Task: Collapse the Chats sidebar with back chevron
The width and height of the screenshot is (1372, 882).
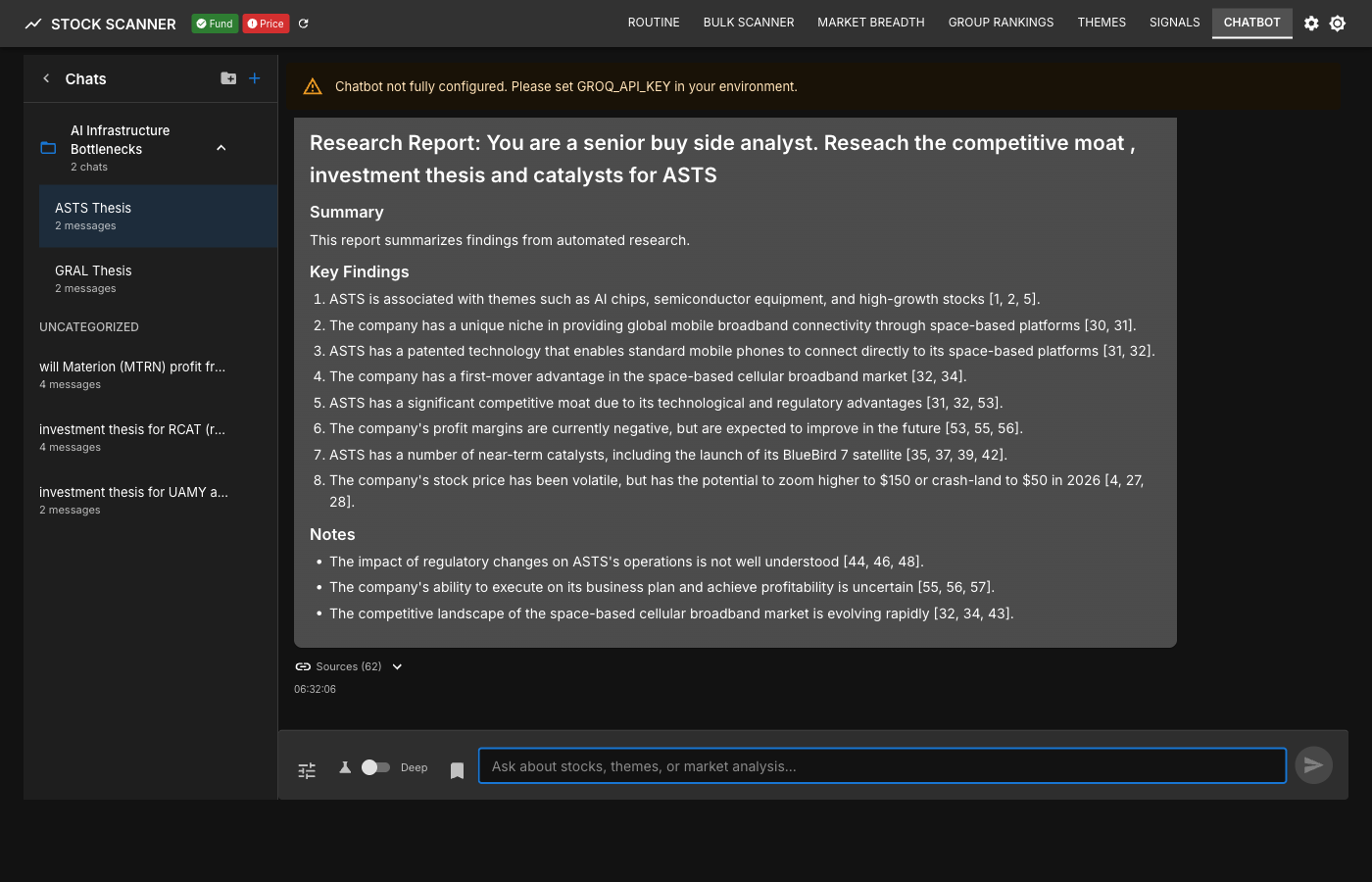Action: tap(46, 78)
